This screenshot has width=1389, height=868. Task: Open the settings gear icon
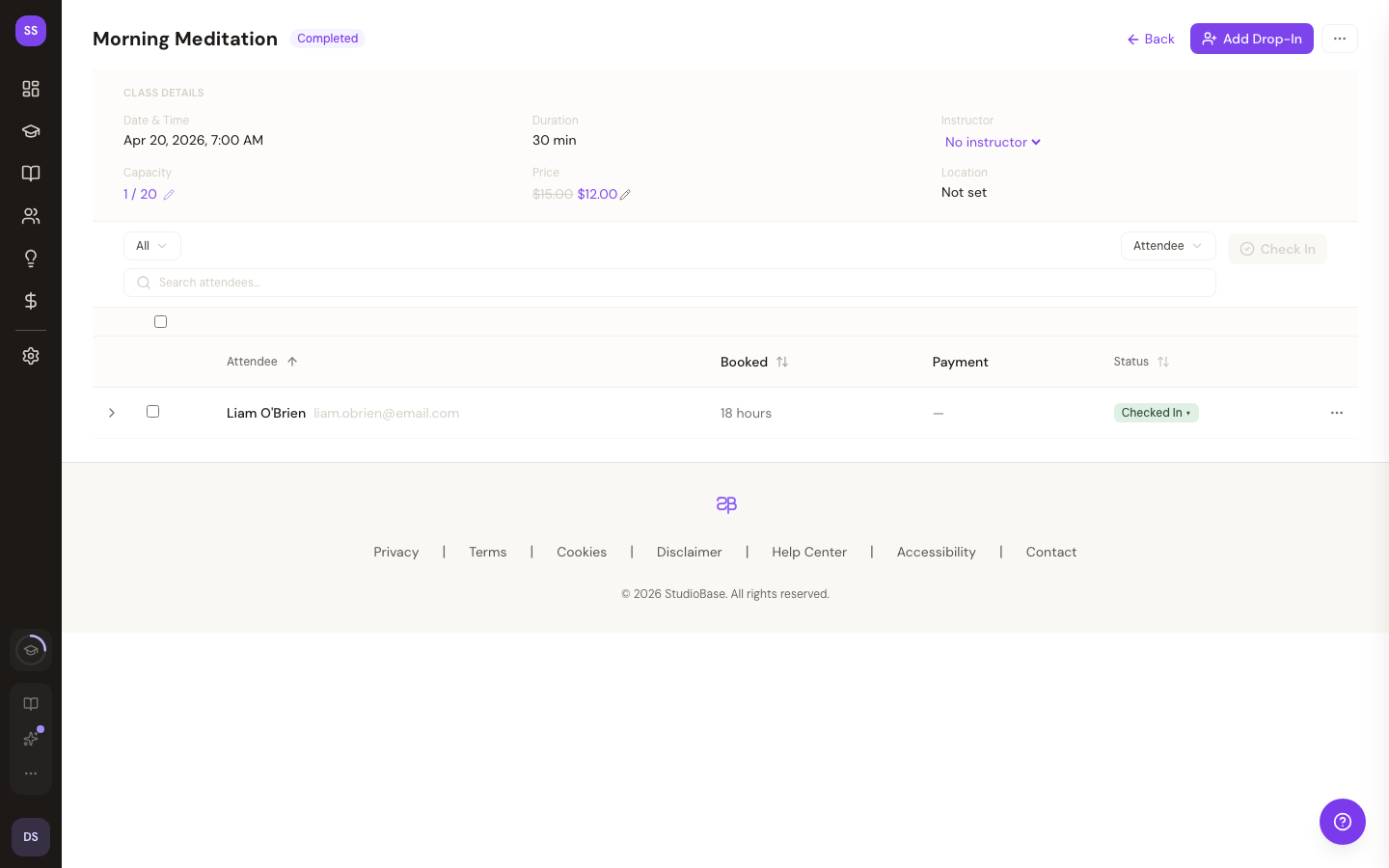pos(31,356)
